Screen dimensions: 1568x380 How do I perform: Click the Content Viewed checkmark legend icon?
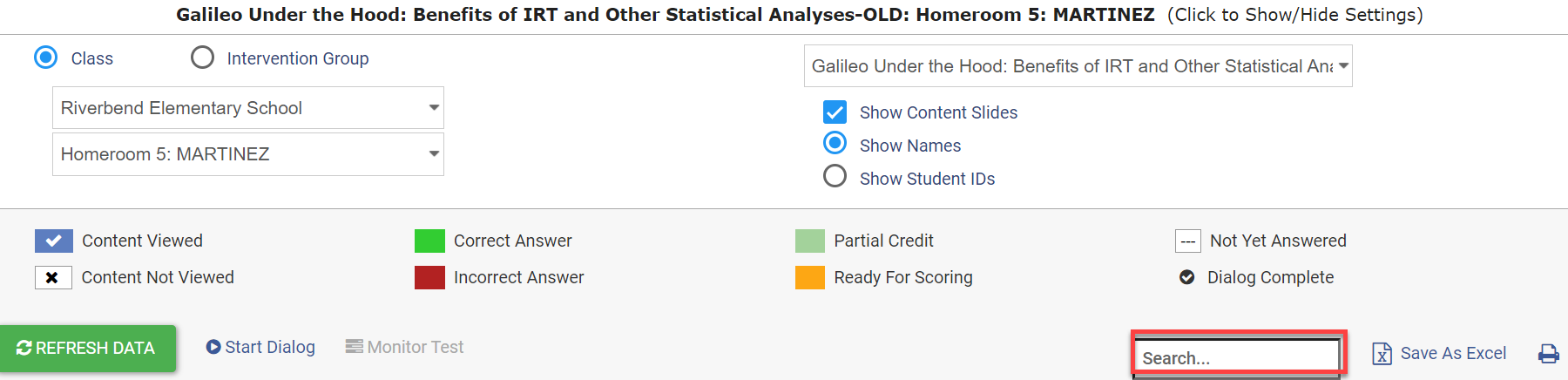click(x=53, y=241)
